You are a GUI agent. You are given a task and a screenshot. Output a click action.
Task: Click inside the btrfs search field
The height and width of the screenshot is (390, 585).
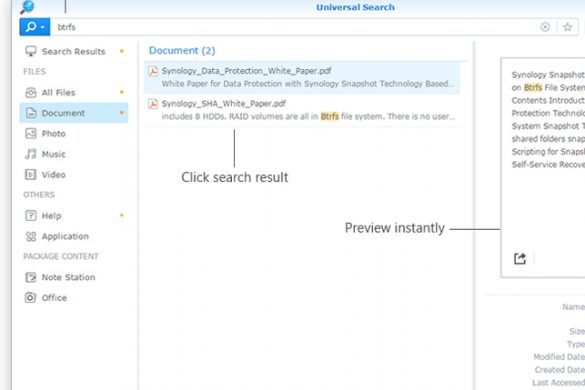coord(295,27)
